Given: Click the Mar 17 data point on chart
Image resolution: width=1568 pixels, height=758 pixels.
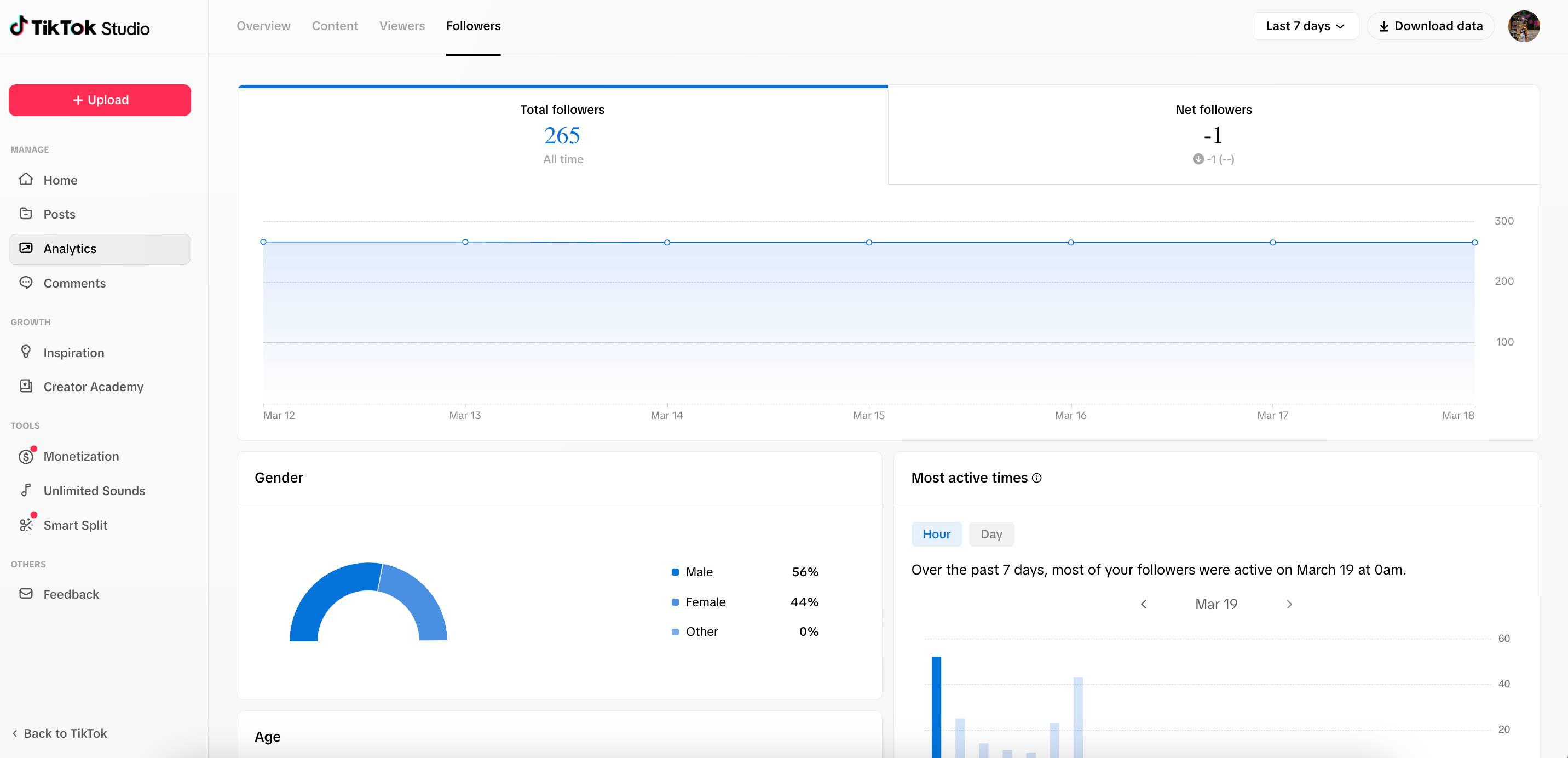Looking at the screenshot, I should (1273, 242).
